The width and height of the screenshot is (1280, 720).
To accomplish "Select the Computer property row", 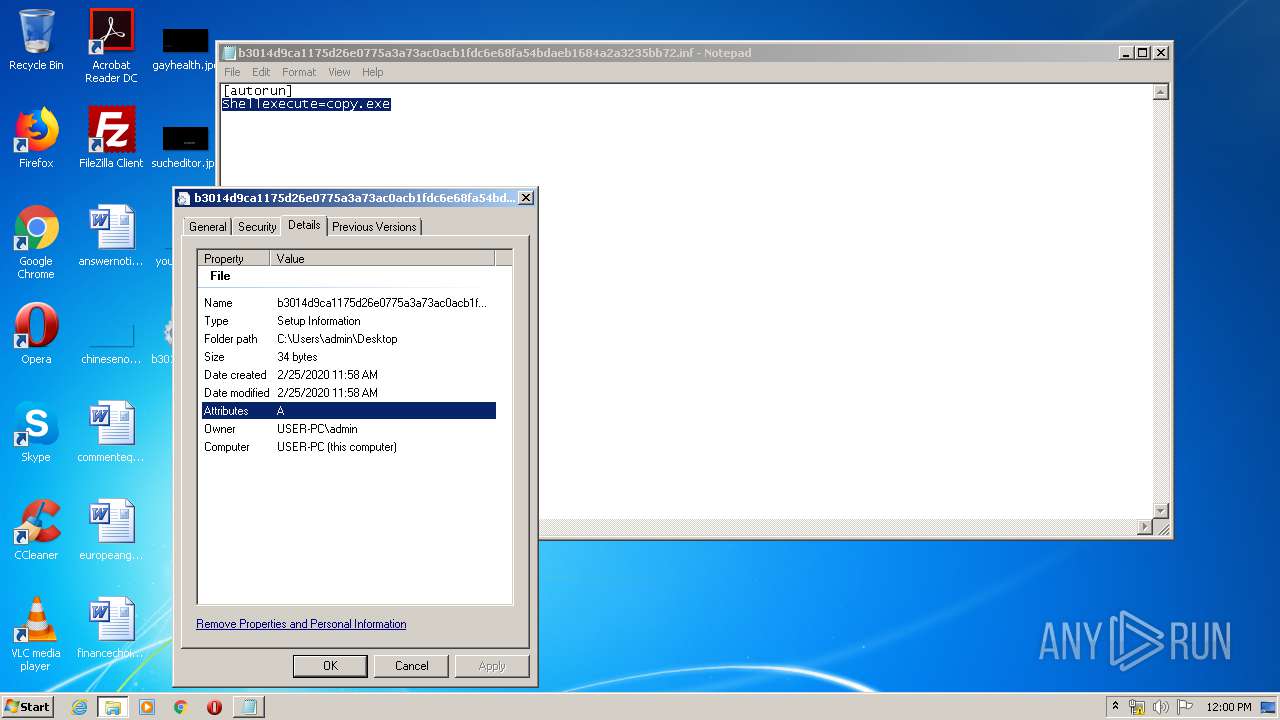I will pyautogui.click(x=349, y=447).
